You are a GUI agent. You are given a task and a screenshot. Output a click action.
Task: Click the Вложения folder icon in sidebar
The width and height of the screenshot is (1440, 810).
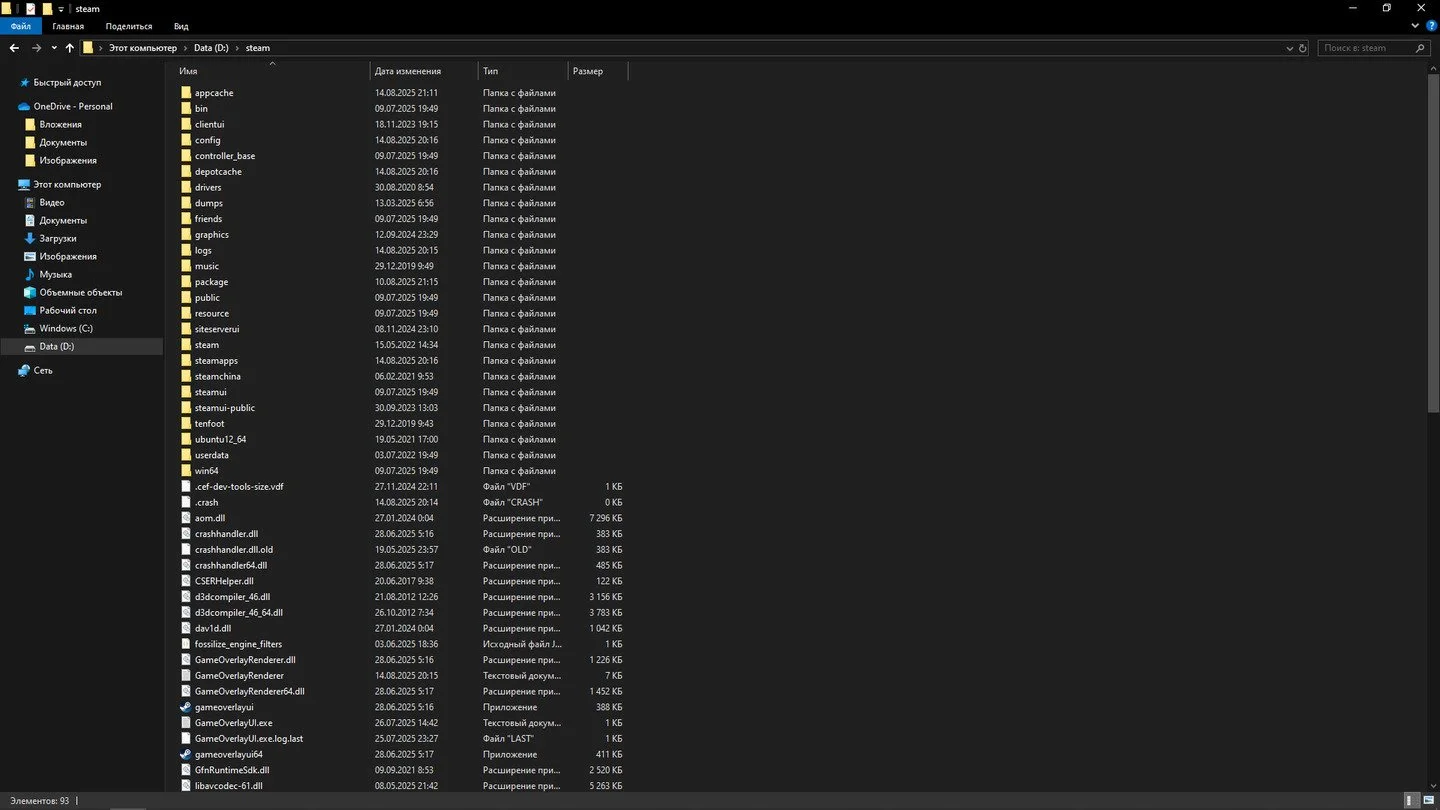click(x=30, y=124)
